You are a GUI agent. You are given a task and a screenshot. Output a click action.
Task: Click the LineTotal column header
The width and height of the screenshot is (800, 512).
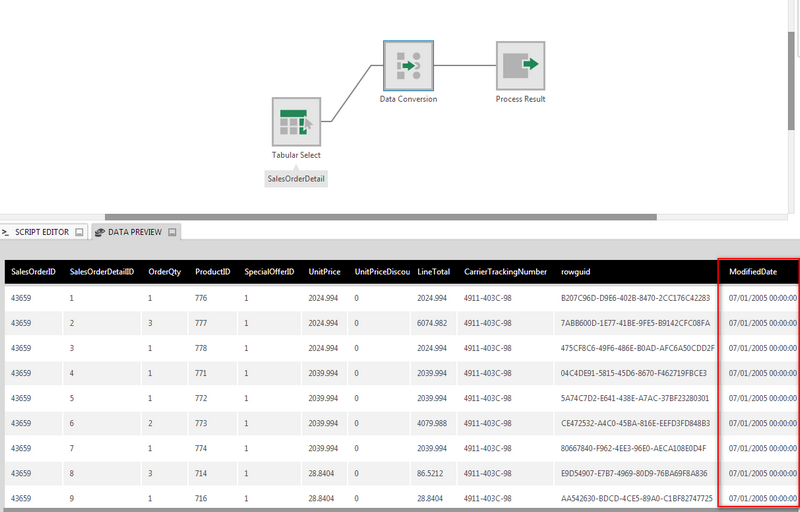(434, 271)
